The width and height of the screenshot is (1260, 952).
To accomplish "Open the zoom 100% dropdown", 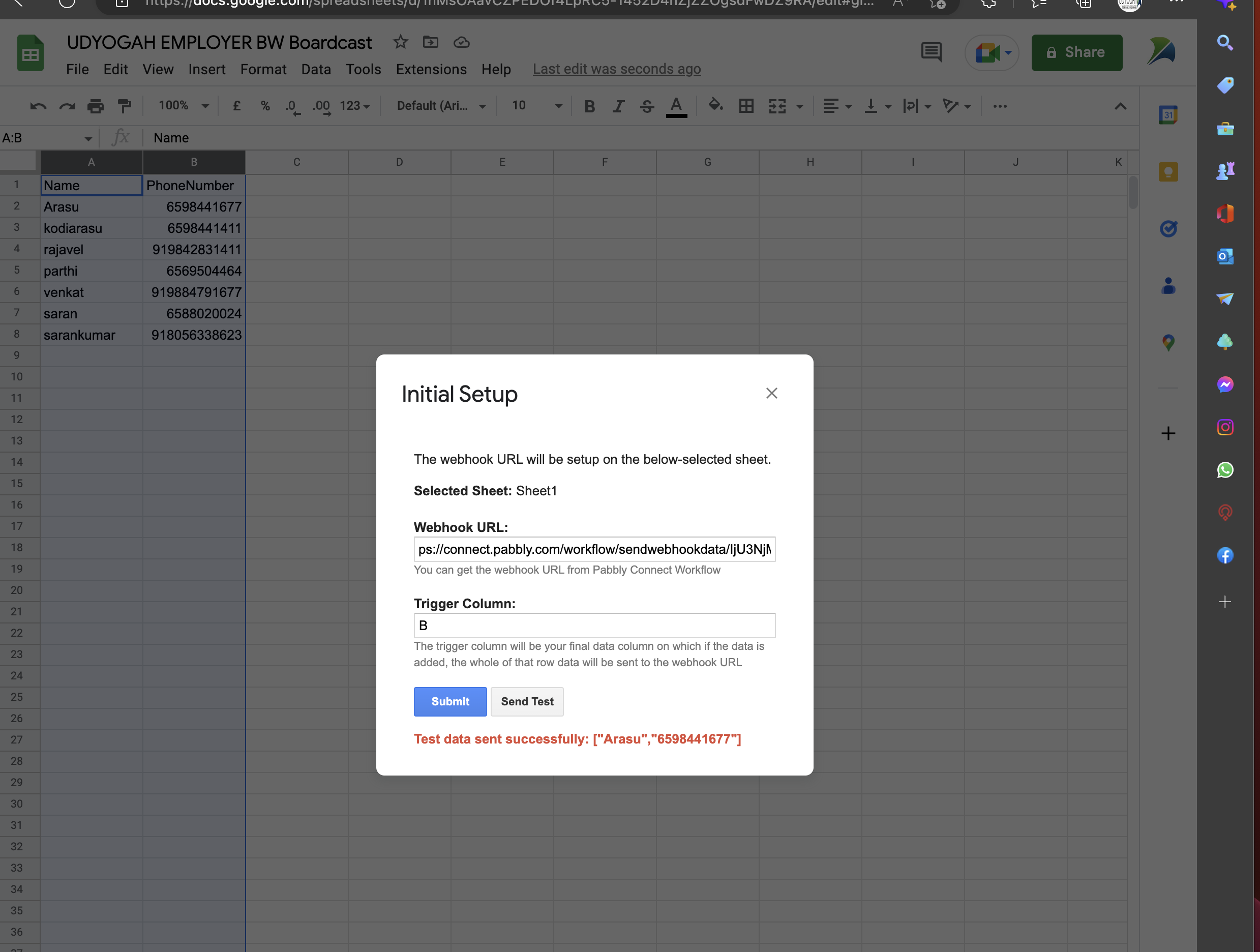I will (x=184, y=106).
